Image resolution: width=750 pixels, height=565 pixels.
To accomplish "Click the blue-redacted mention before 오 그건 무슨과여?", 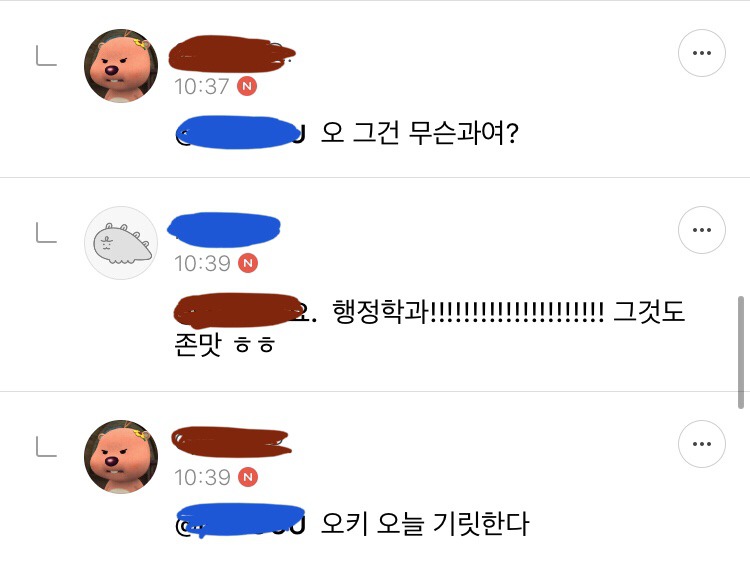I will [x=241, y=133].
